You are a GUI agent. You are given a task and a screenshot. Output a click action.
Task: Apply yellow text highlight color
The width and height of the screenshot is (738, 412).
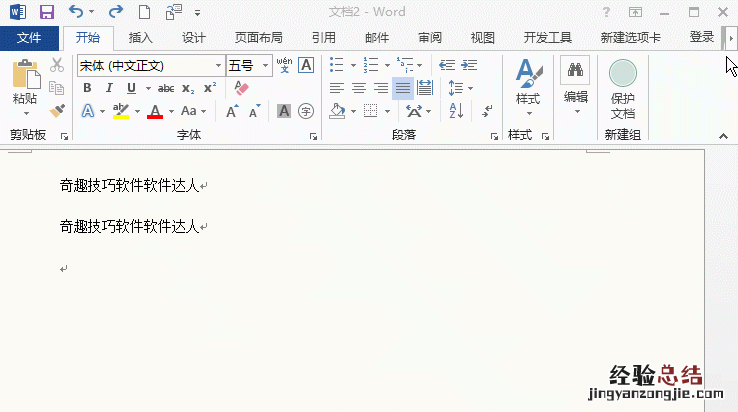pos(121,111)
